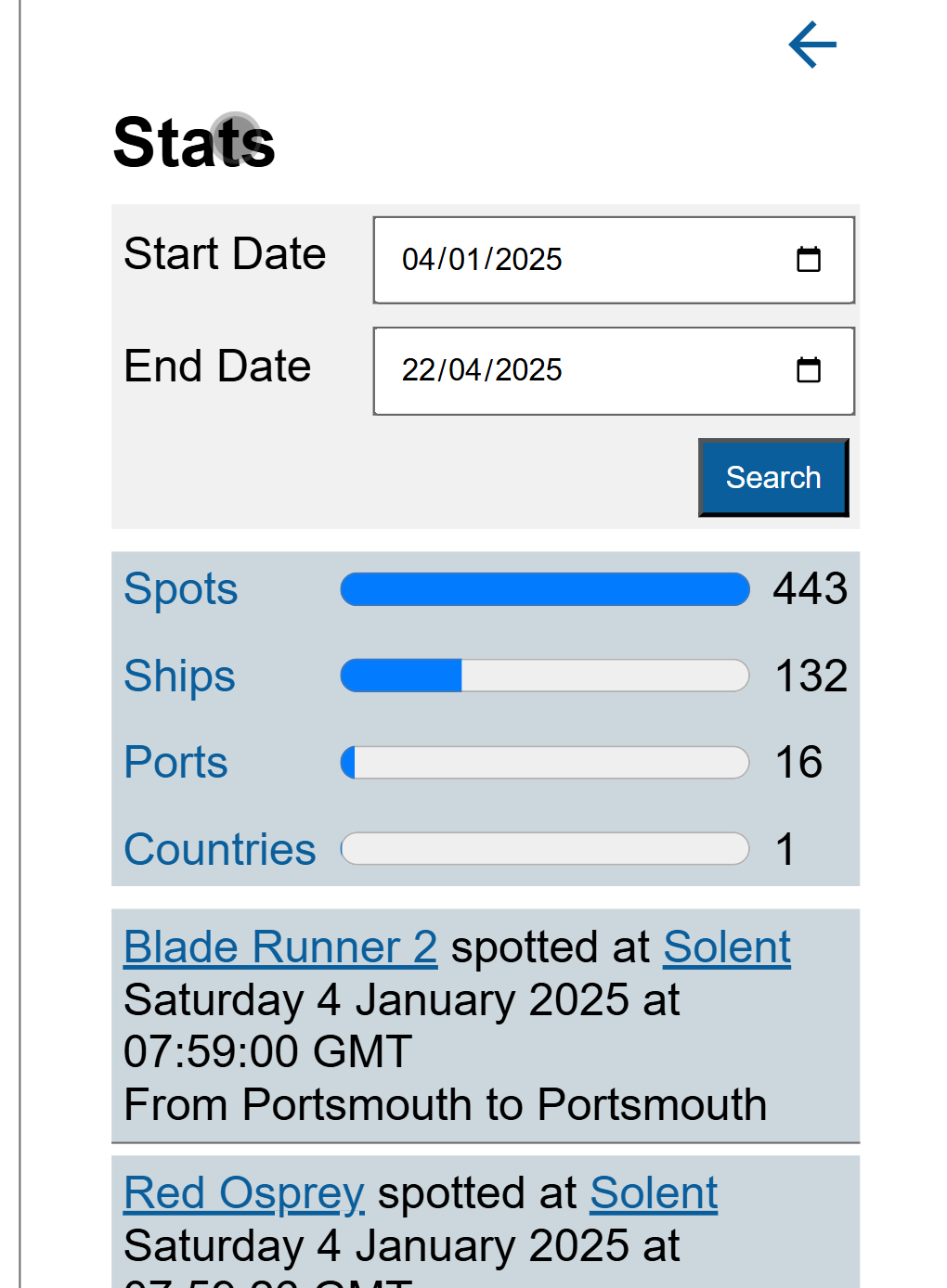Open Solent link in Red Osprey entry
The image size is (947, 1288).
click(x=654, y=1193)
